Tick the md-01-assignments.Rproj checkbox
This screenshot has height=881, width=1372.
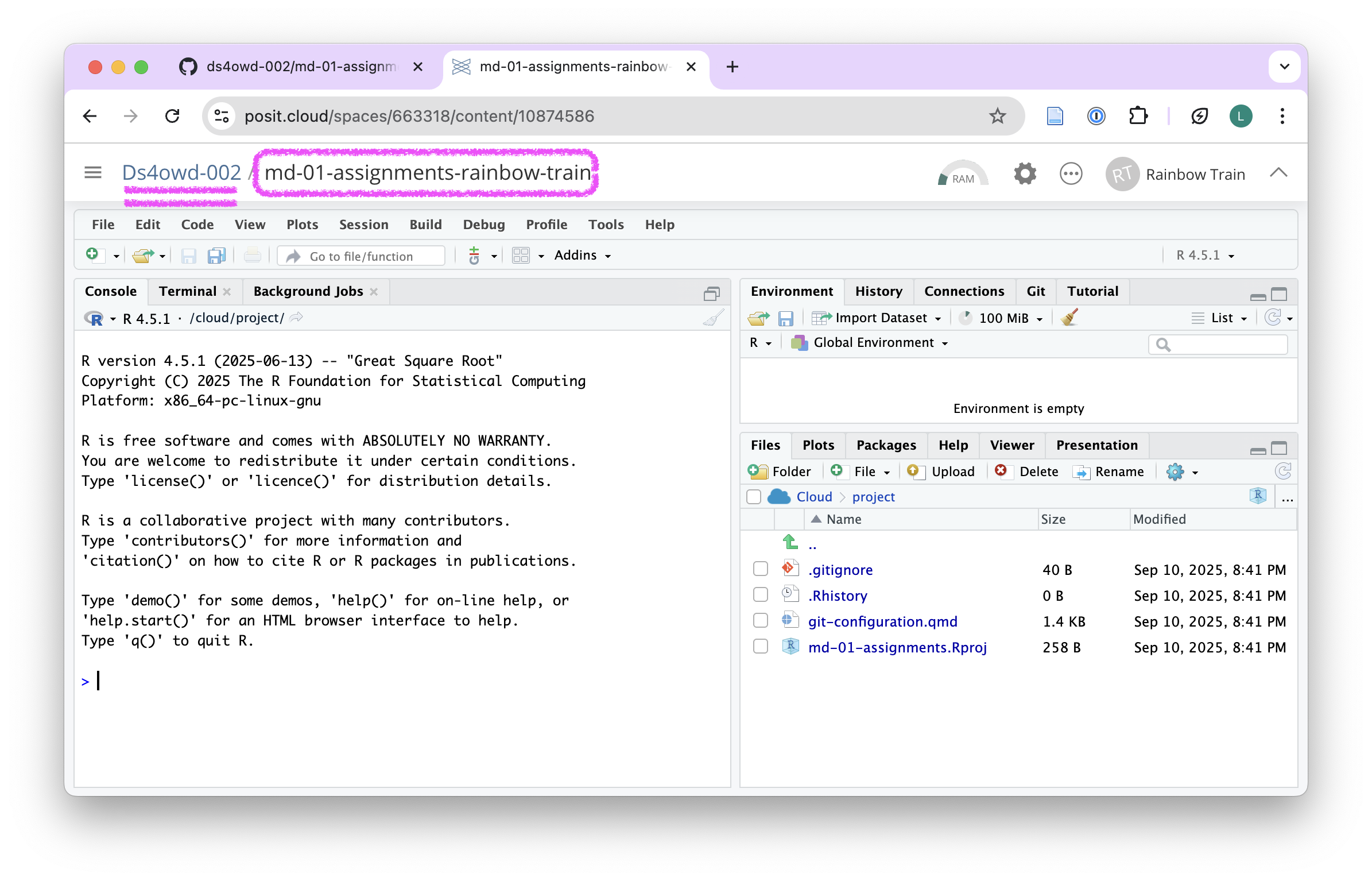pyautogui.click(x=761, y=647)
